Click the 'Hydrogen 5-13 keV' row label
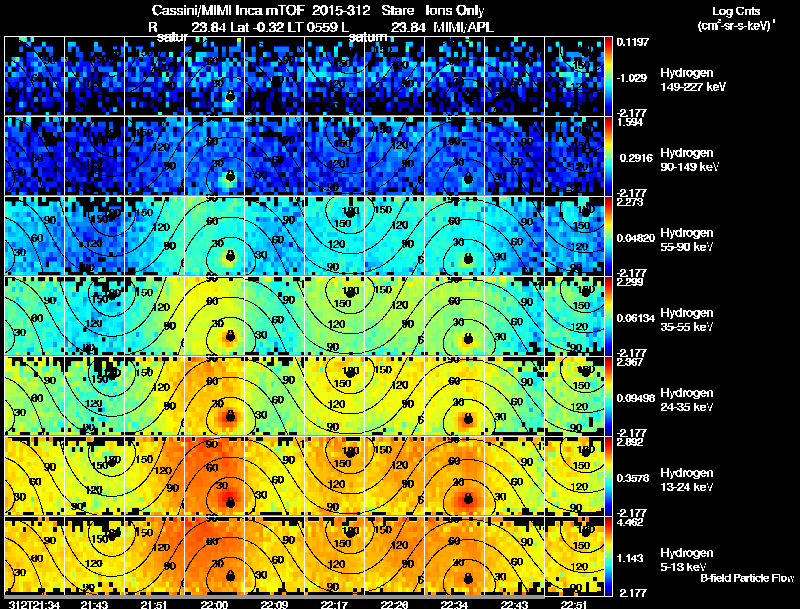 click(687, 560)
